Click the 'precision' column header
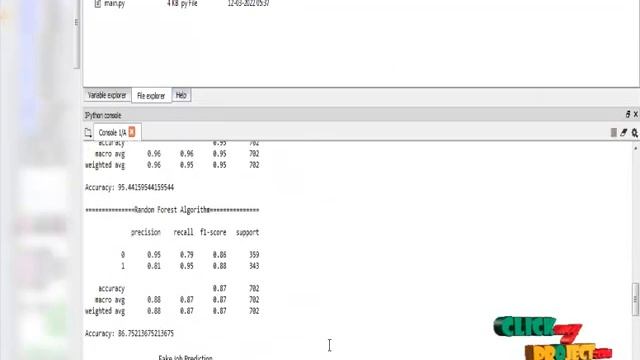Image resolution: width=640 pixels, height=360 pixels. tap(146, 232)
